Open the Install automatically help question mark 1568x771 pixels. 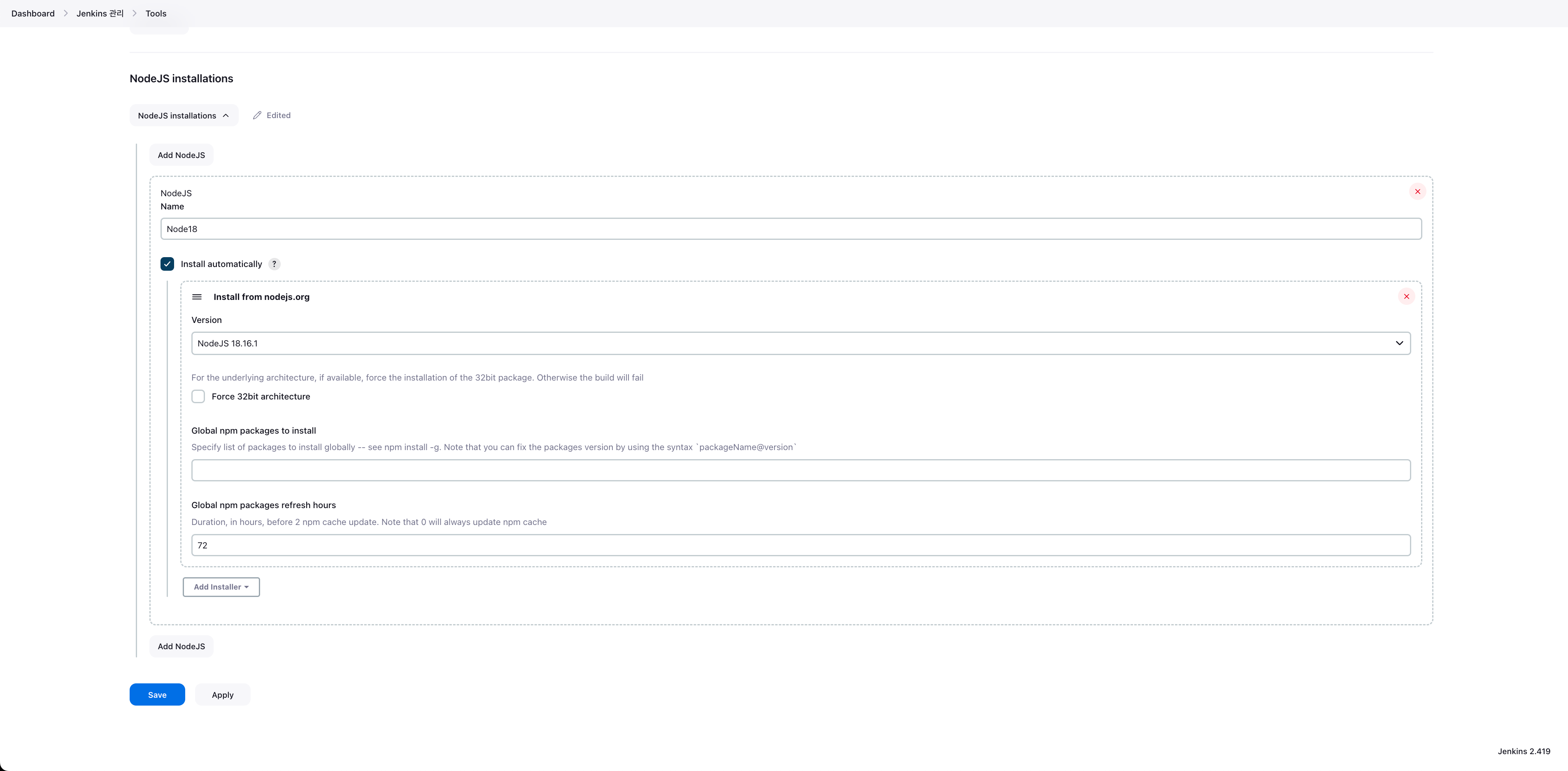[x=275, y=264]
